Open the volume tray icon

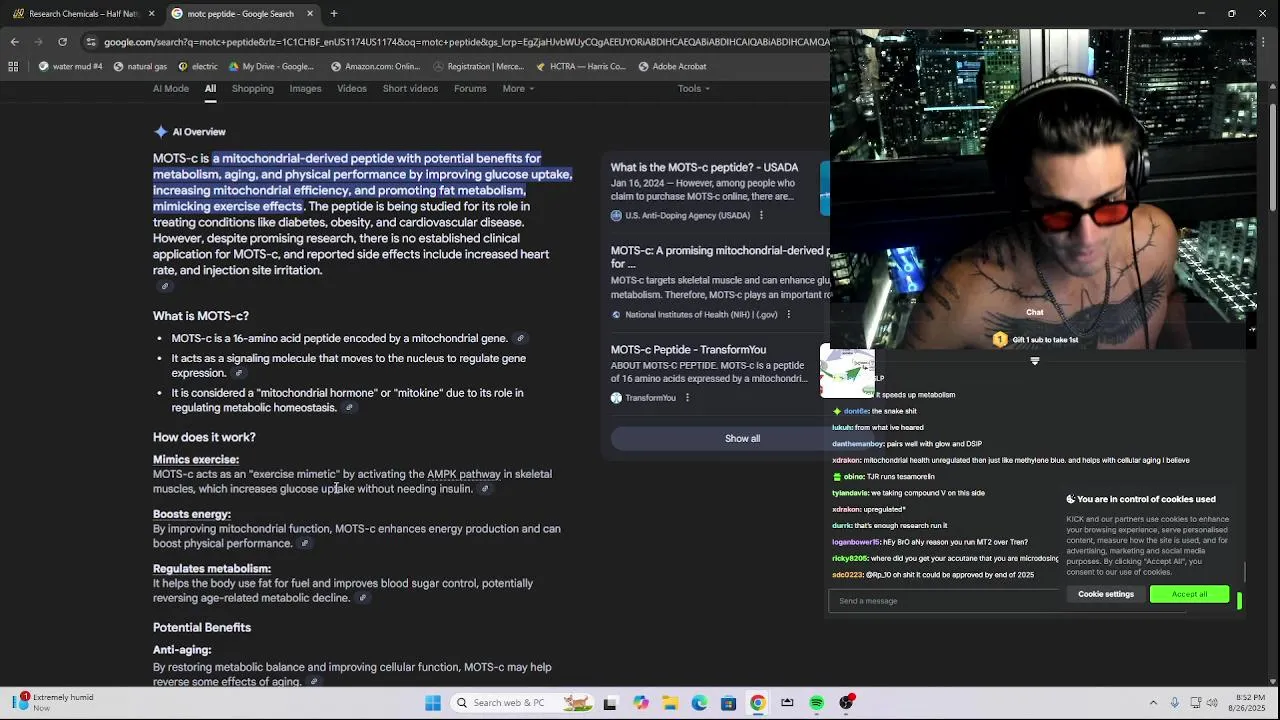[1212, 703]
